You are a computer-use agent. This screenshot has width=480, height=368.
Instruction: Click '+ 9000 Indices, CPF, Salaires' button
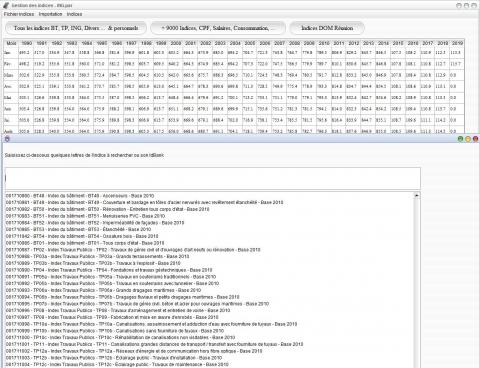pos(218,28)
